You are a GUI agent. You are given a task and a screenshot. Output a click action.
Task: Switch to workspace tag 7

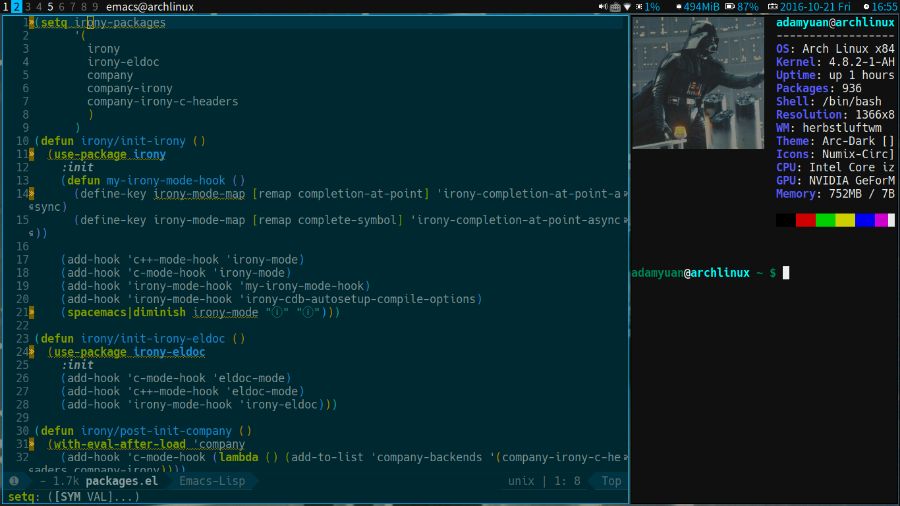tap(72, 7)
